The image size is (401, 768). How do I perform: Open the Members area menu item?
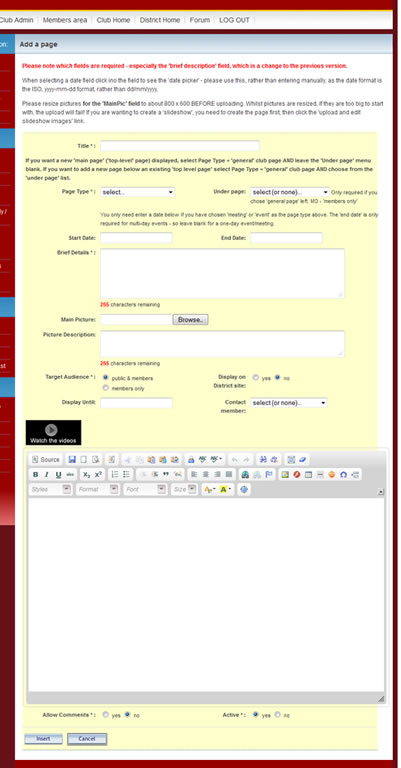(65, 20)
